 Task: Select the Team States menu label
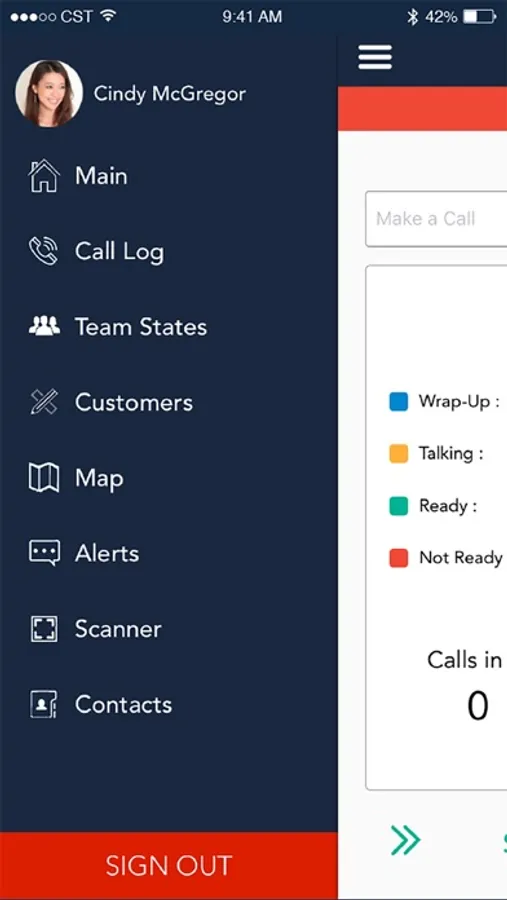(141, 327)
